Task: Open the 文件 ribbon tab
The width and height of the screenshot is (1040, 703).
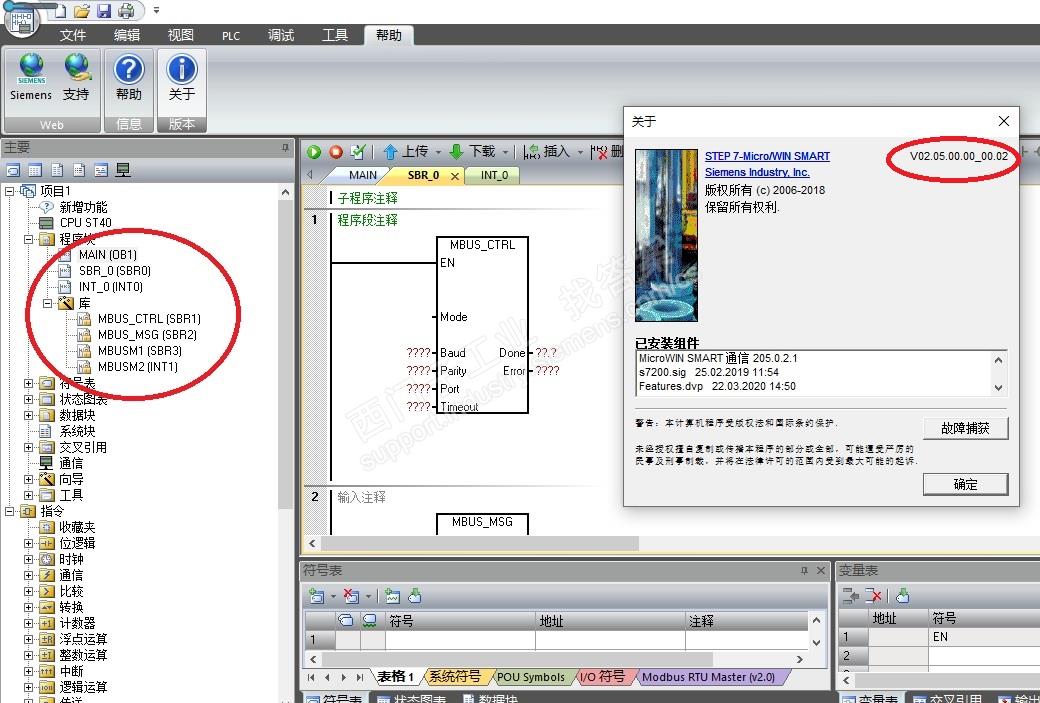Action: [72, 35]
